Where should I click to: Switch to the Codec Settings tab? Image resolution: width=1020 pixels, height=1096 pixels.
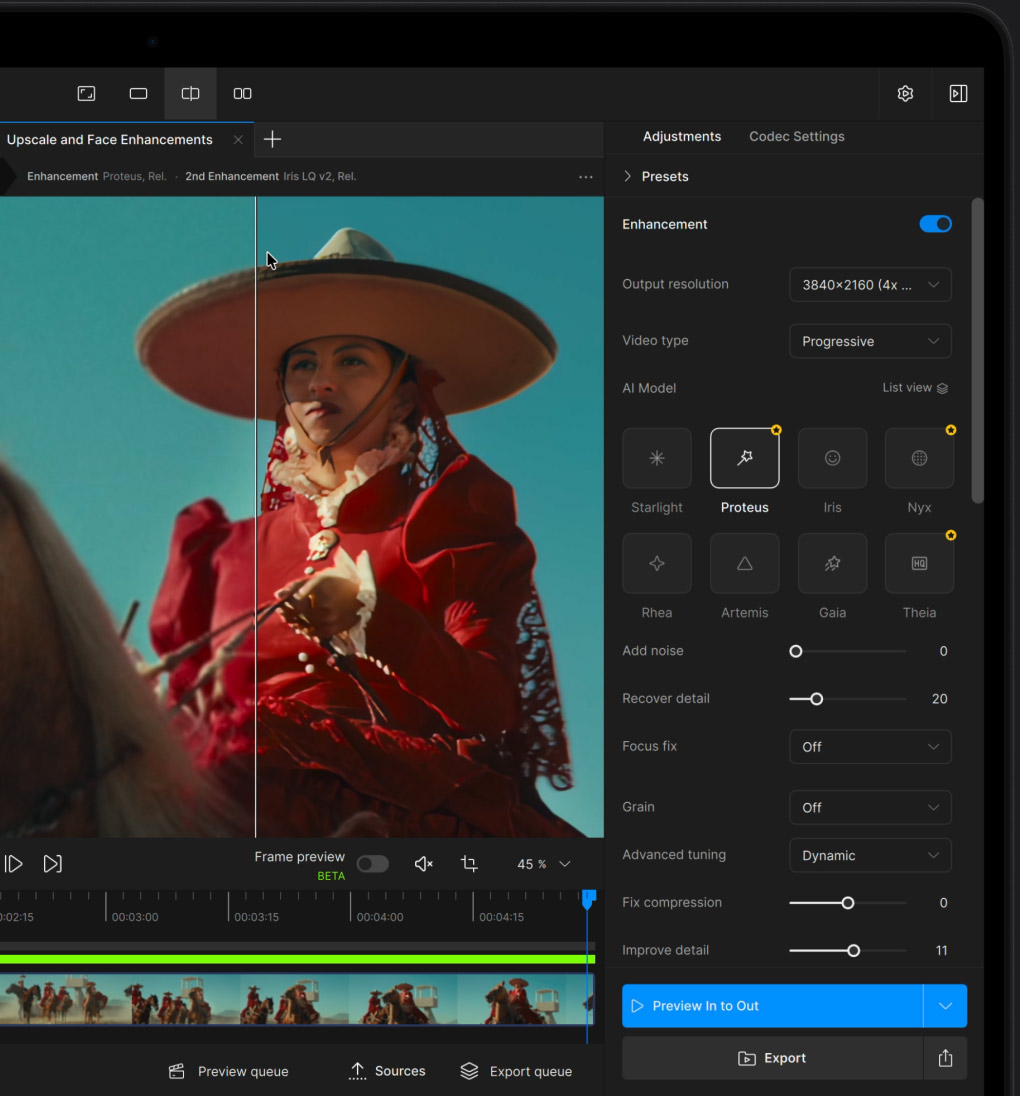pyautogui.click(x=796, y=136)
